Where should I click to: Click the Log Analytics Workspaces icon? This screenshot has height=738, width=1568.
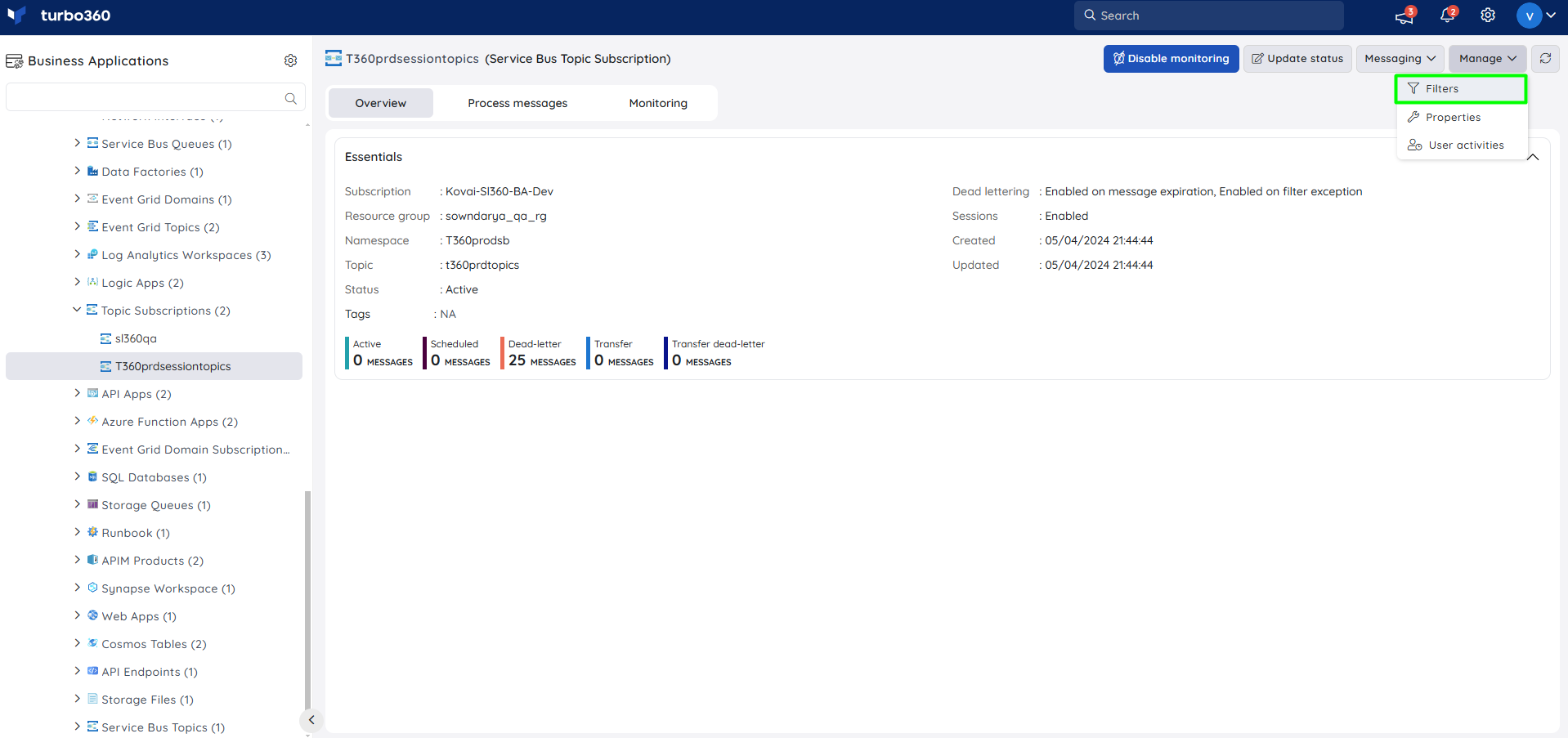click(92, 254)
